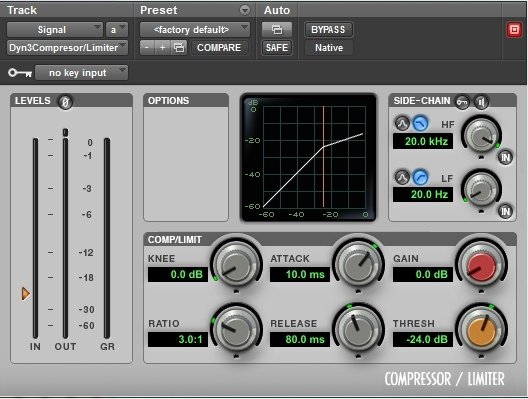
Task: Expand the factory default preset list
Action: (x=195, y=30)
